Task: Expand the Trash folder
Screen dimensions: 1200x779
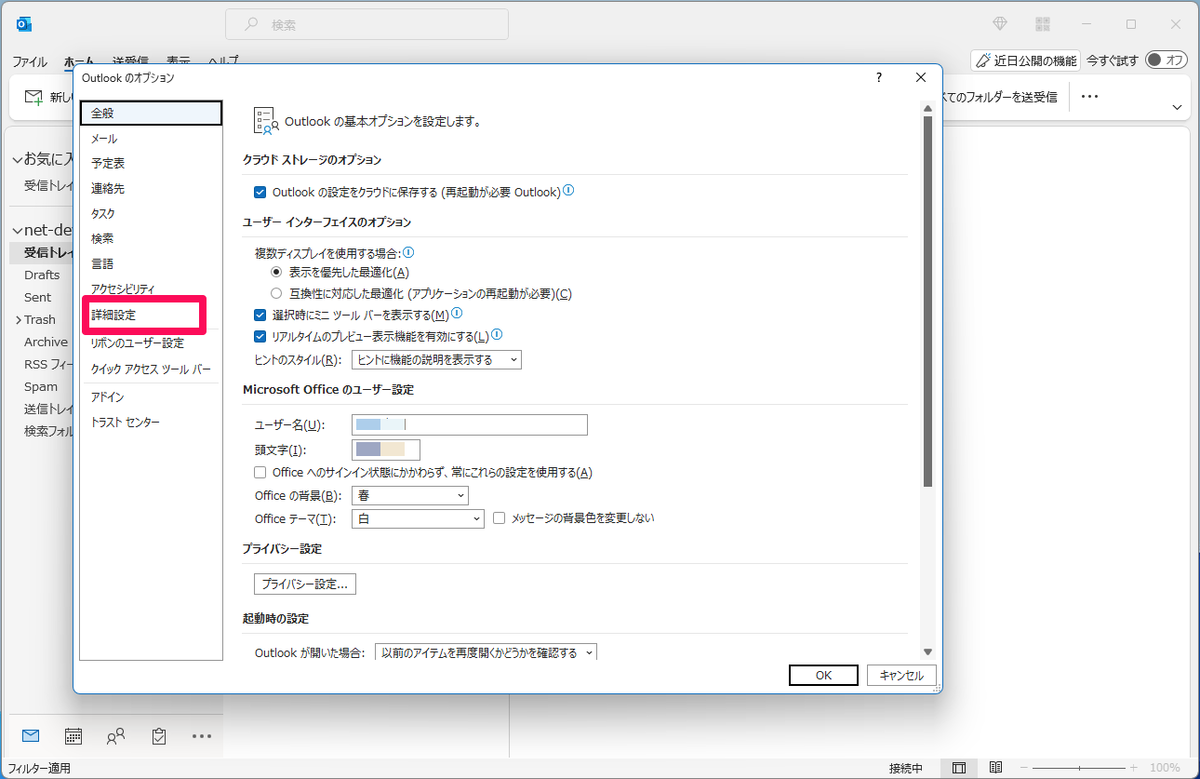Action: (x=18, y=320)
